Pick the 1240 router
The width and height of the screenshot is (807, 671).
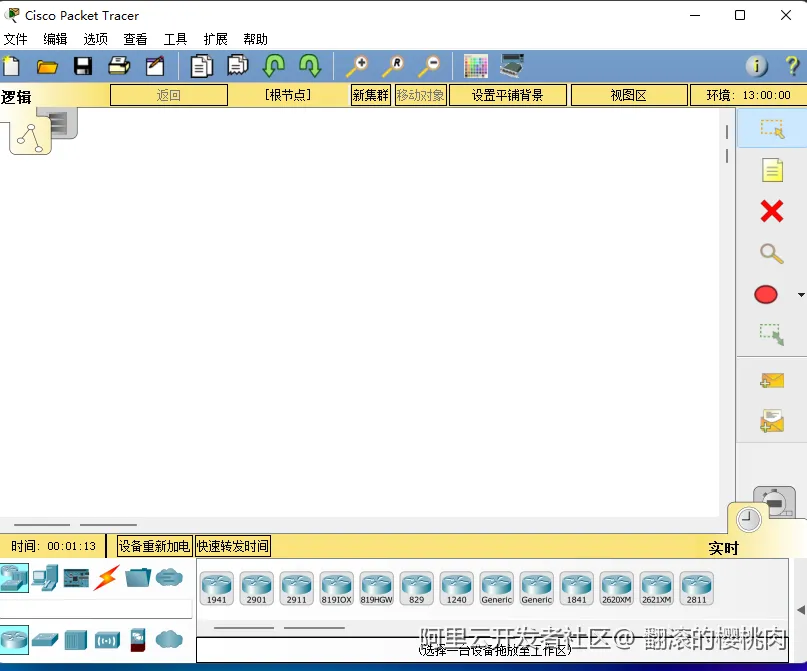(x=457, y=588)
